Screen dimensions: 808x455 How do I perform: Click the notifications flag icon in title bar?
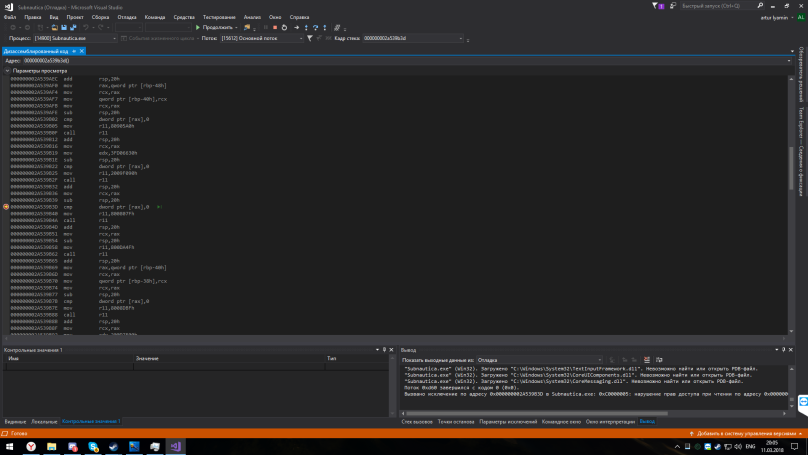click(x=657, y=6)
